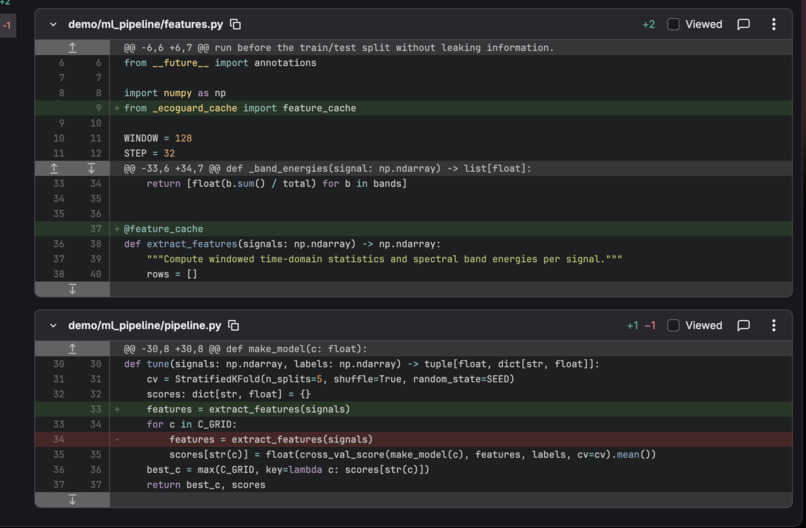Image resolution: width=806 pixels, height=528 pixels.
Task: Click the 'for c in C_GRID:' line
Action: point(413,424)
